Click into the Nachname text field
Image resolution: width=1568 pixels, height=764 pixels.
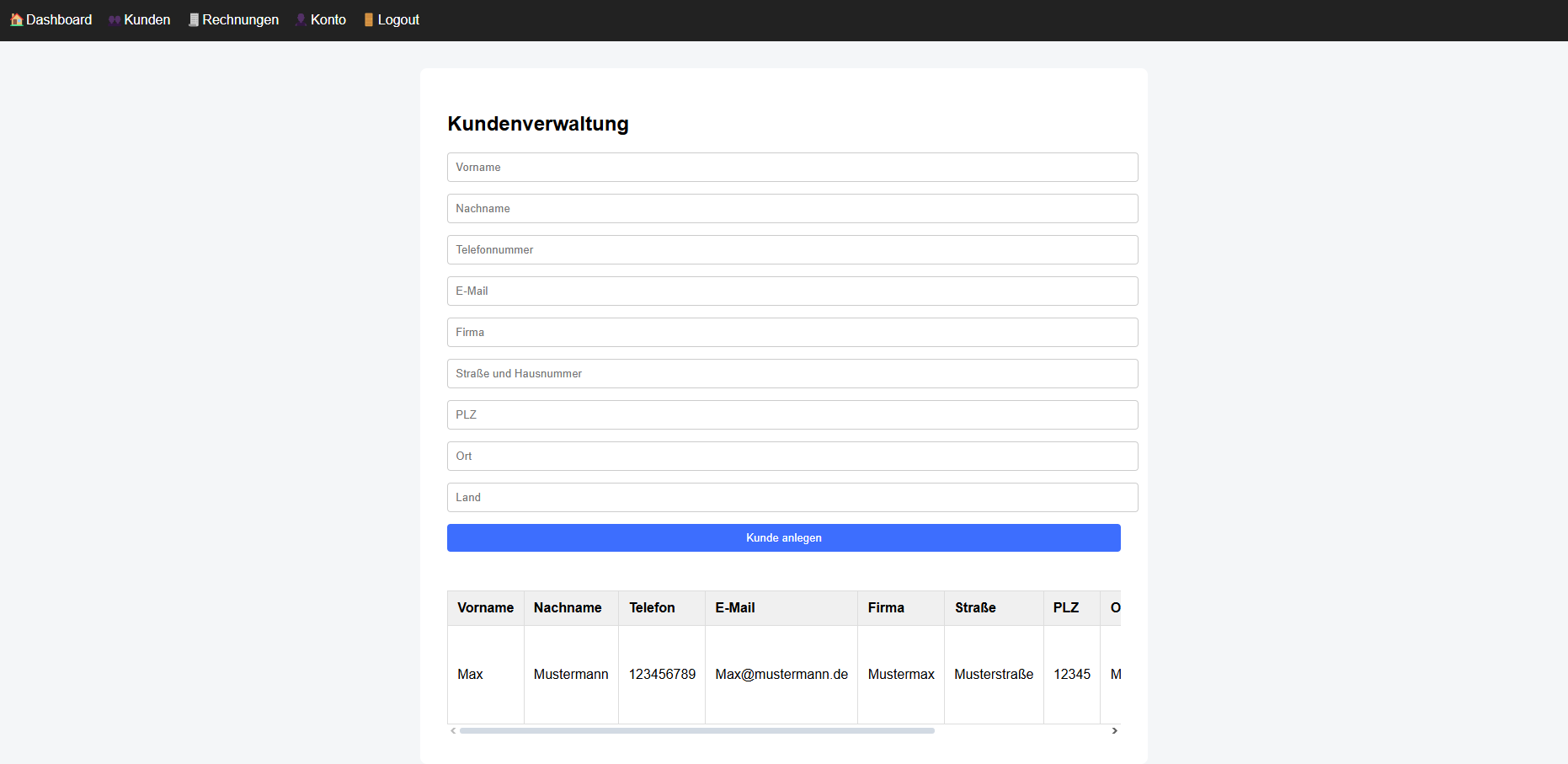792,208
